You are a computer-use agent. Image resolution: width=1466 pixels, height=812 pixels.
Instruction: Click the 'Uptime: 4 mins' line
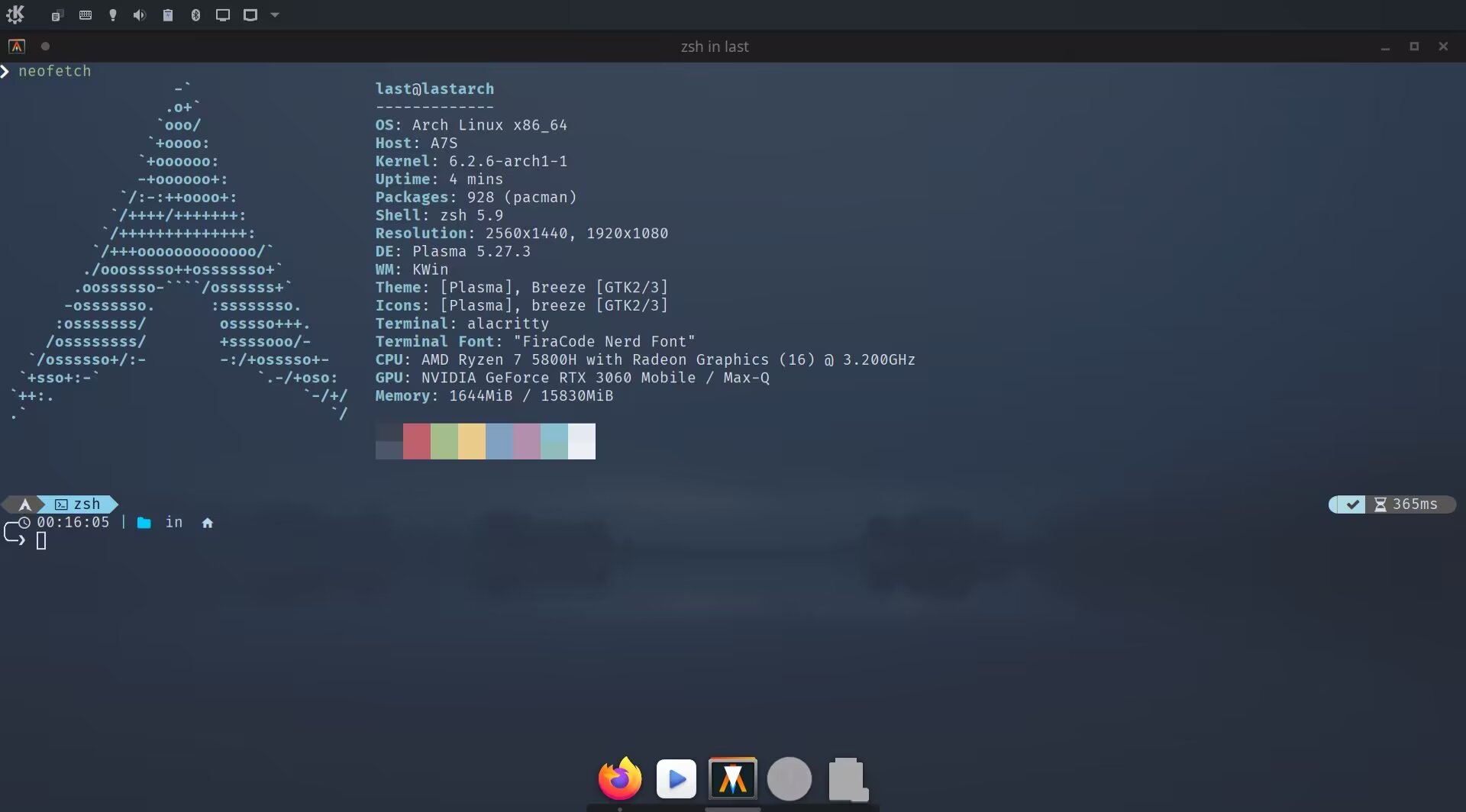(x=439, y=179)
